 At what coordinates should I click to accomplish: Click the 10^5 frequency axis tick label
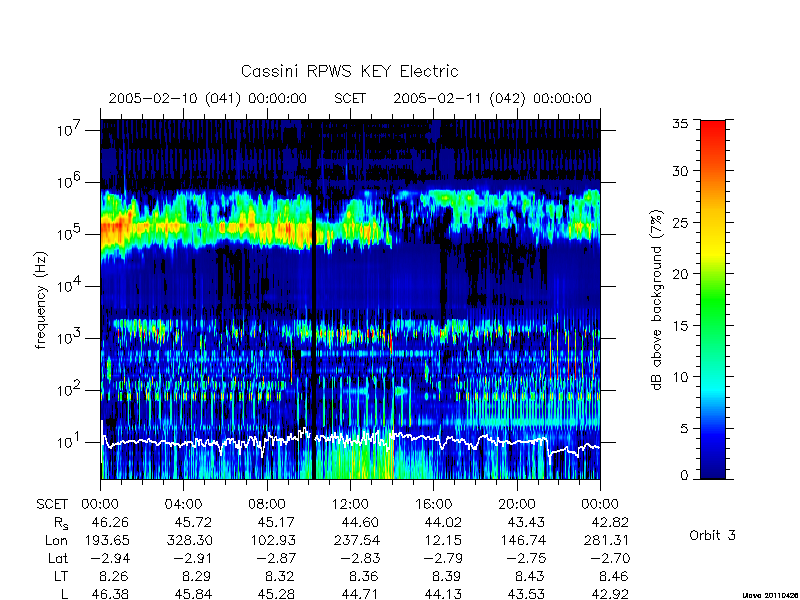click(x=68, y=233)
